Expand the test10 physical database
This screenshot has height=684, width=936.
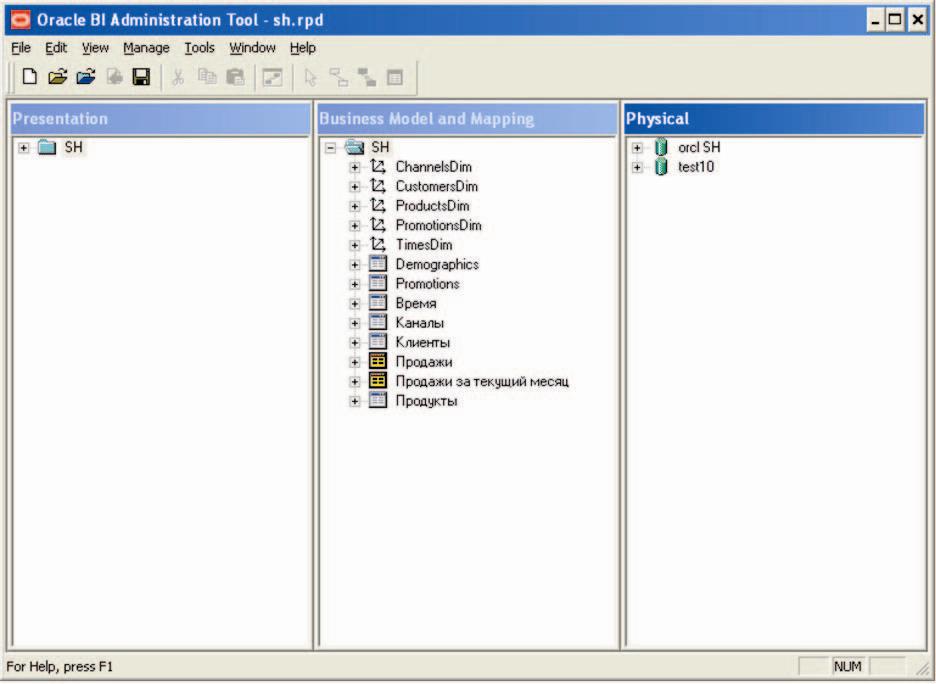pyautogui.click(x=637, y=167)
